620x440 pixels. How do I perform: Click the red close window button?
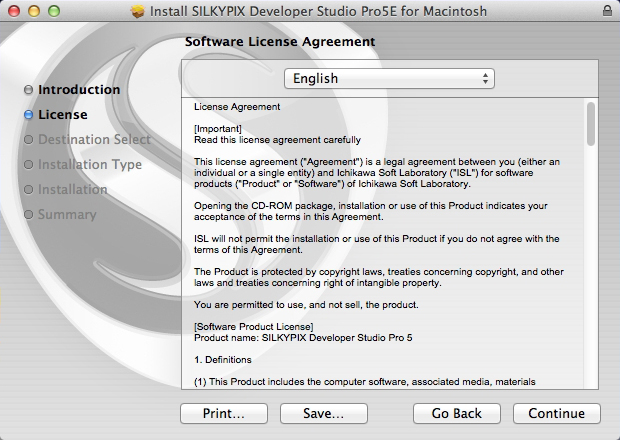(14, 11)
